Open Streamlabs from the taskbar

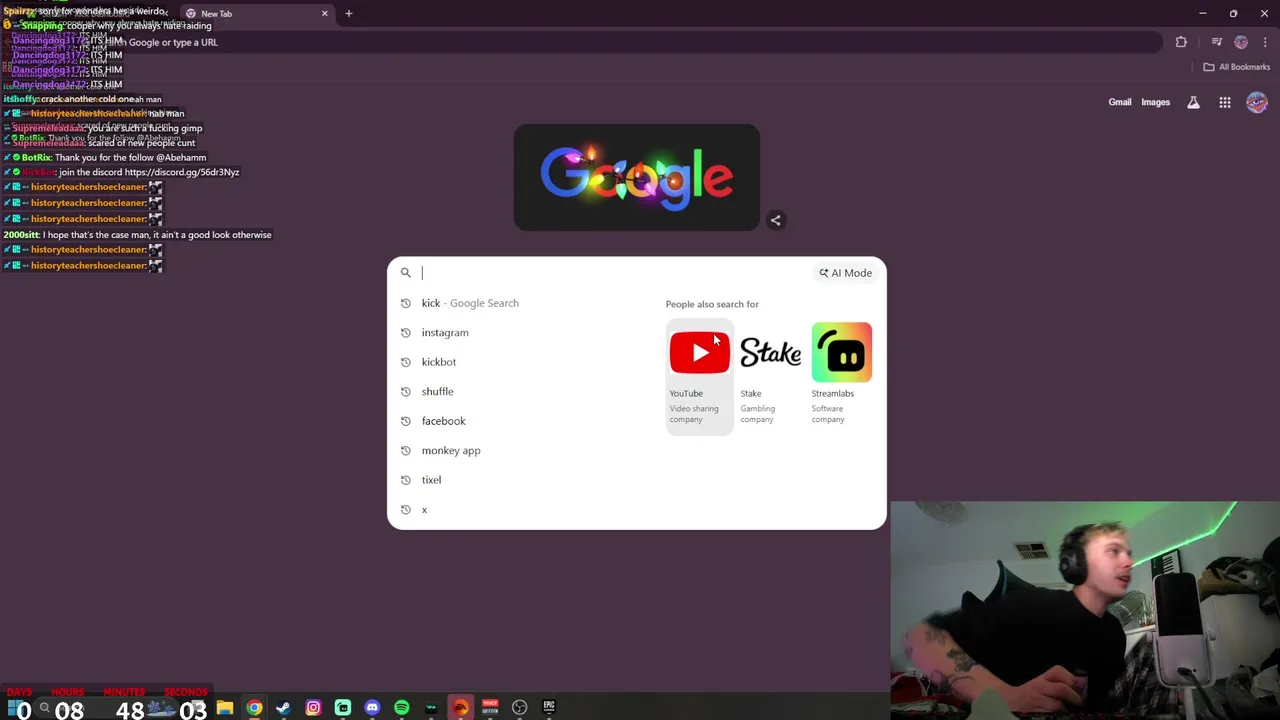(x=343, y=708)
